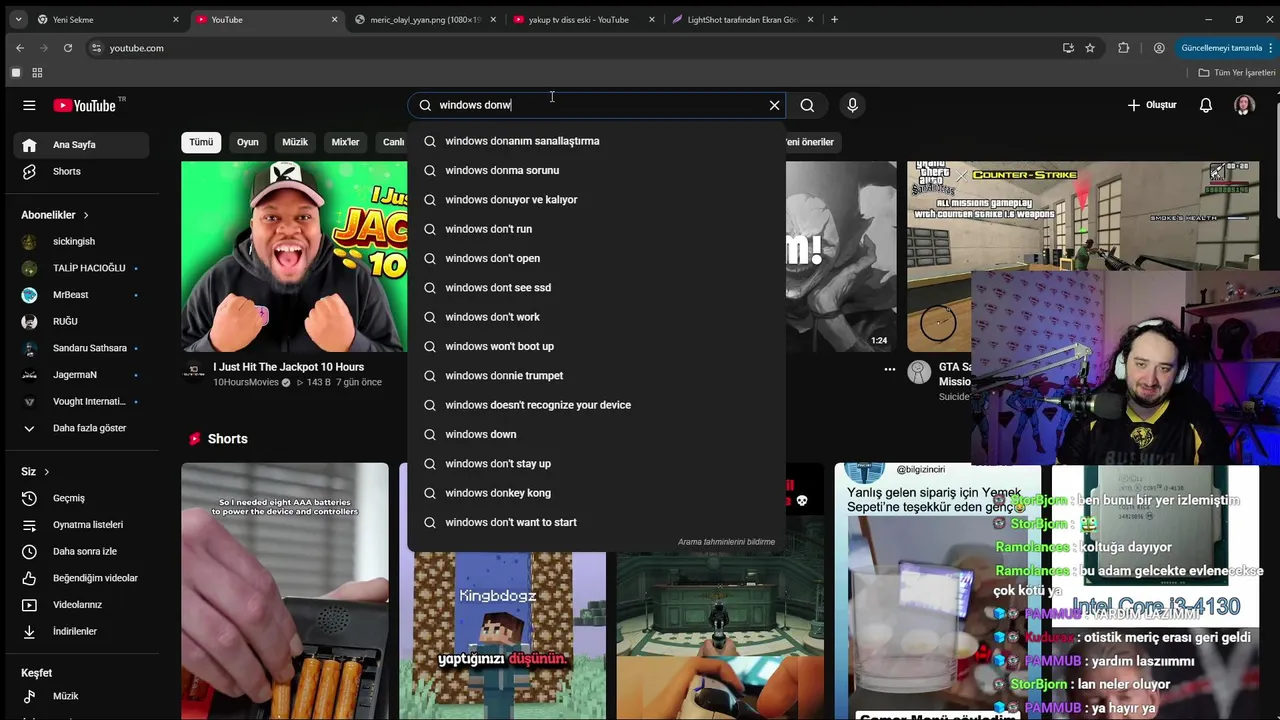The height and width of the screenshot is (720, 1280).
Task: Open MrBeast channel subscription
Action: pos(82,295)
